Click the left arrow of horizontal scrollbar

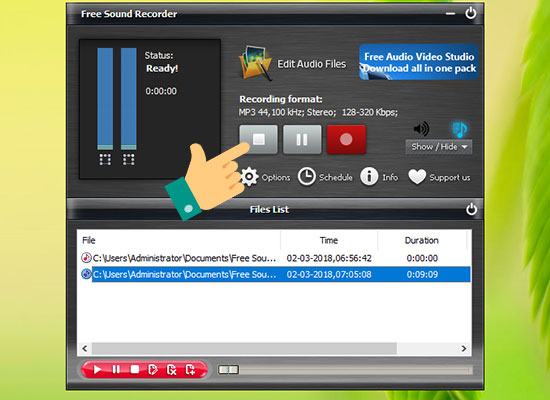(x=85, y=348)
